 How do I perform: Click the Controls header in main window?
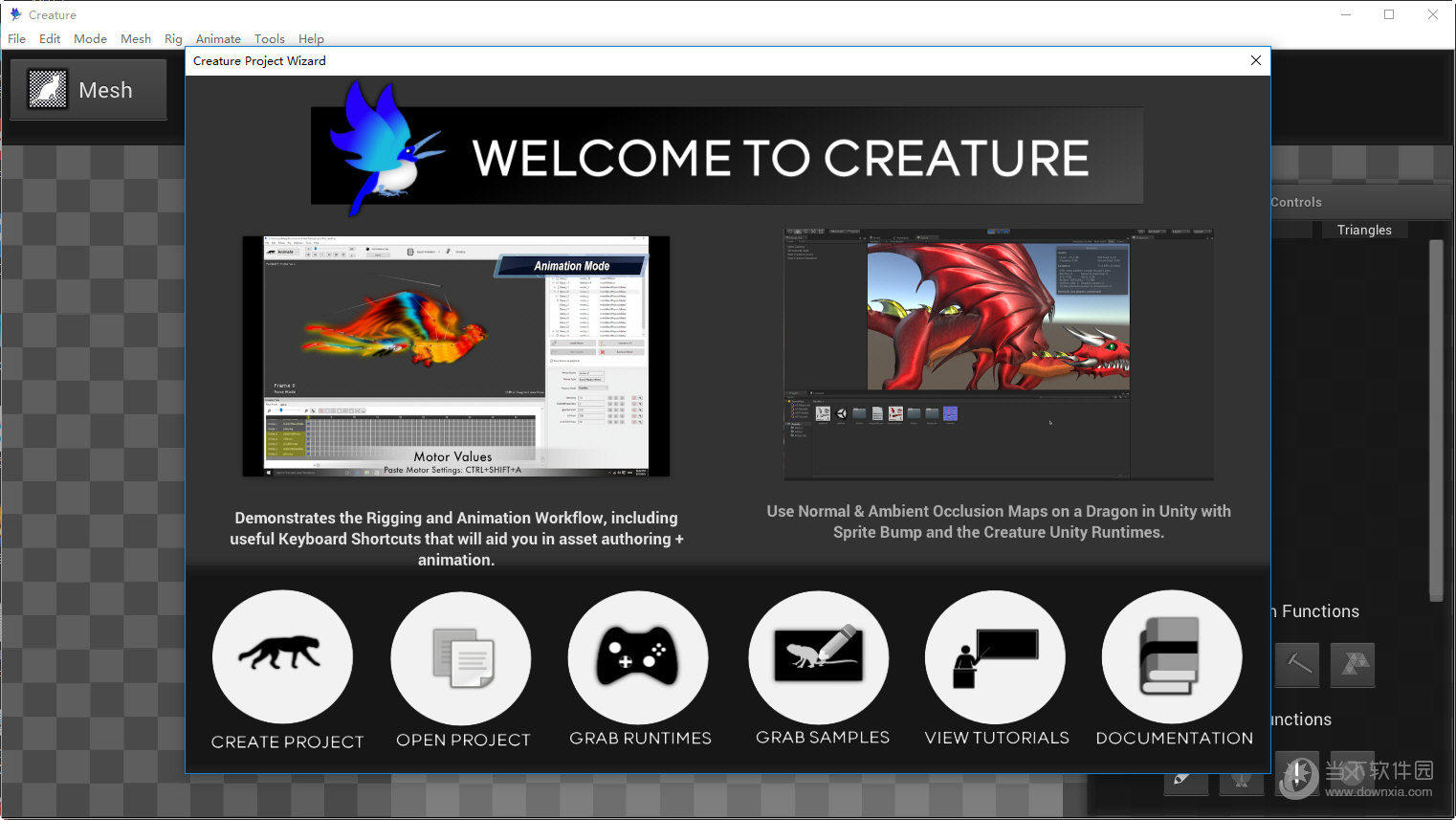1296,202
